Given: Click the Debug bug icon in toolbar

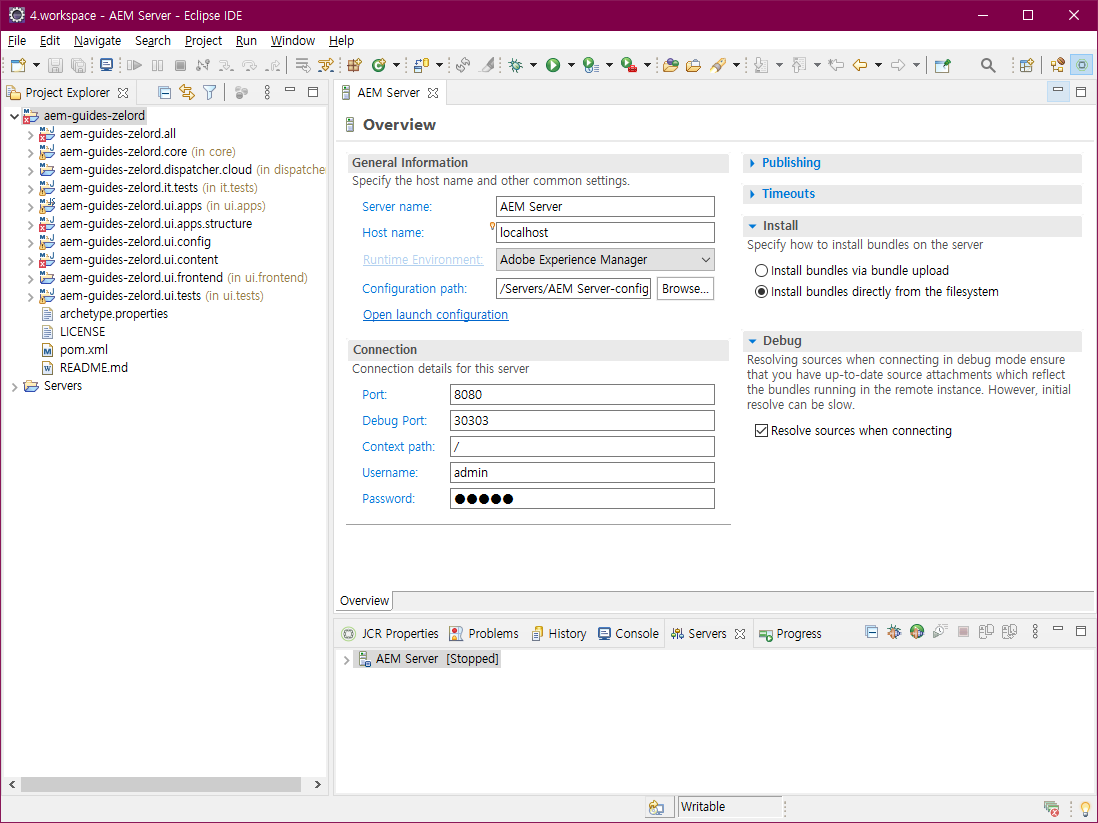Looking at the screenshot, I should [x=516, y=65].
